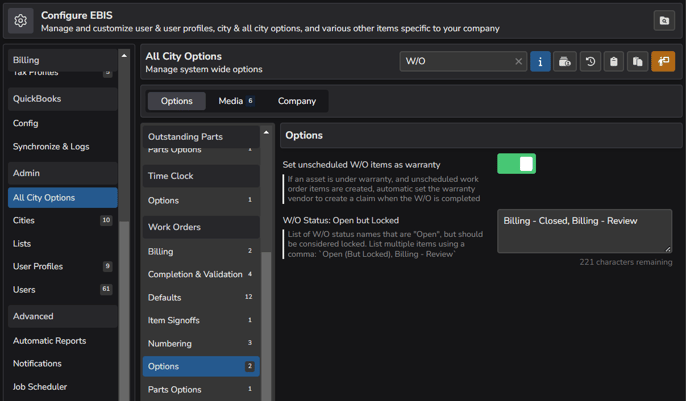Click the "221 characters remaining" text
Screen dimensions: 686x401
pyautogui.click(x=626, y=262)
